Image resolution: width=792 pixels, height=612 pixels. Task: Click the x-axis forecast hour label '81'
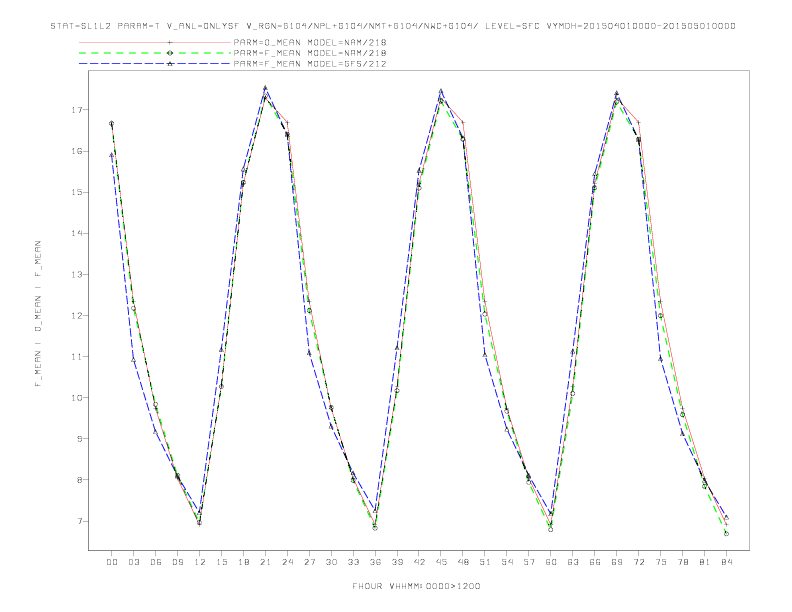705,562
